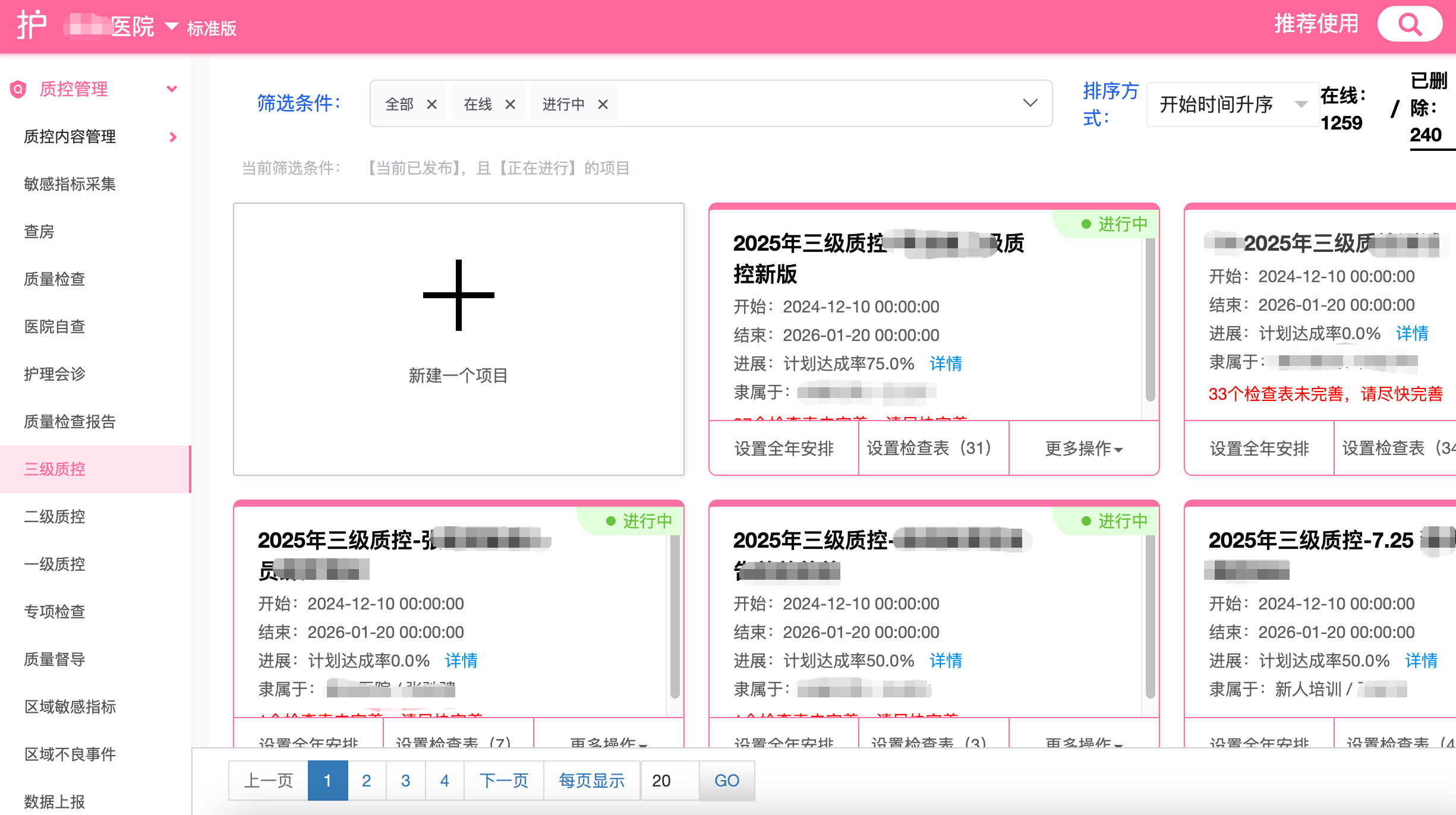Viewport: 1456px width, 815px height.
Task: Open 敏感指标采集 in sidebar
Action: (70, 184)
